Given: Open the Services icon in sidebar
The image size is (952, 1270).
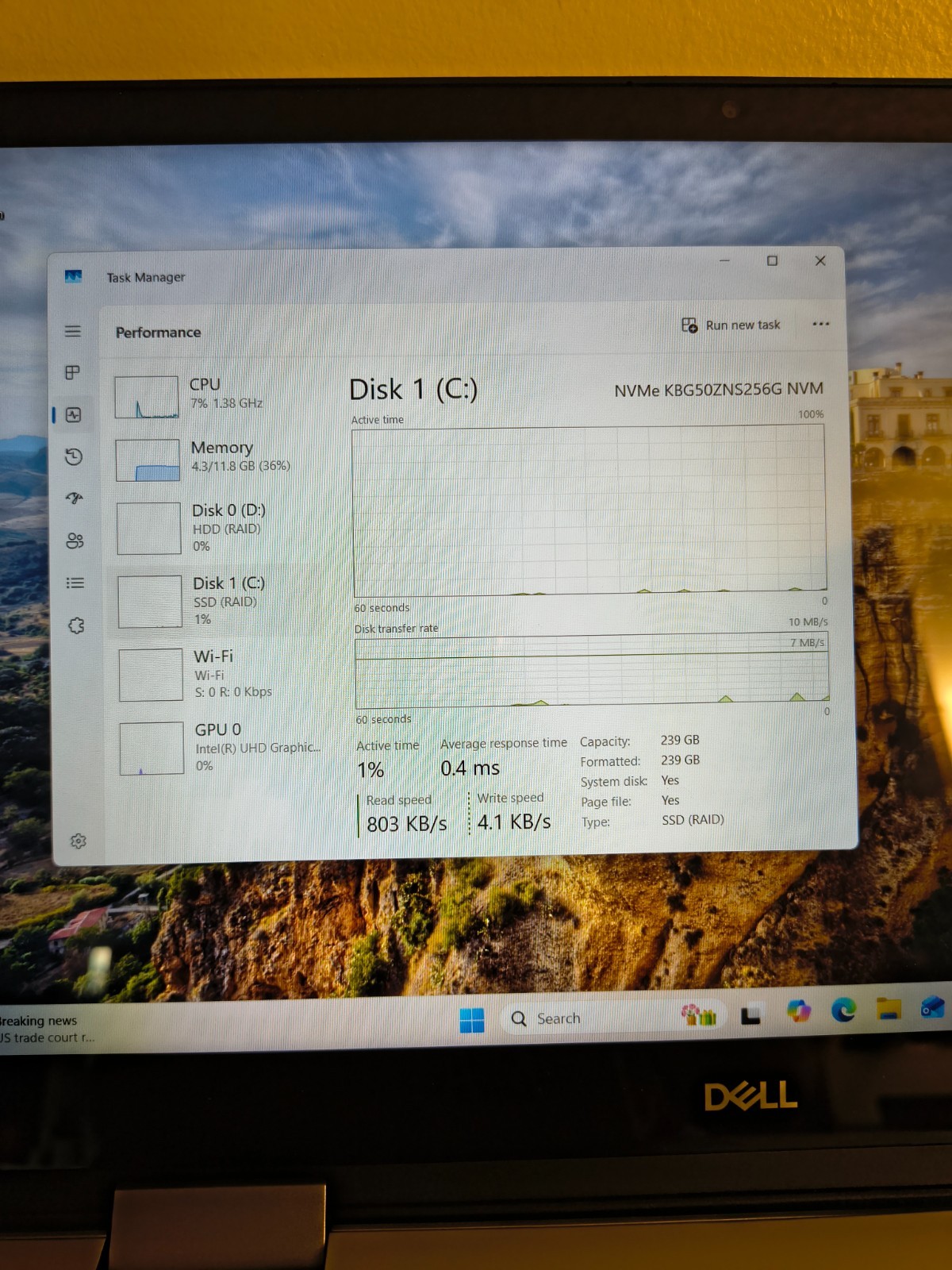Looking at the screenshot, I should [x=76, y=625].
